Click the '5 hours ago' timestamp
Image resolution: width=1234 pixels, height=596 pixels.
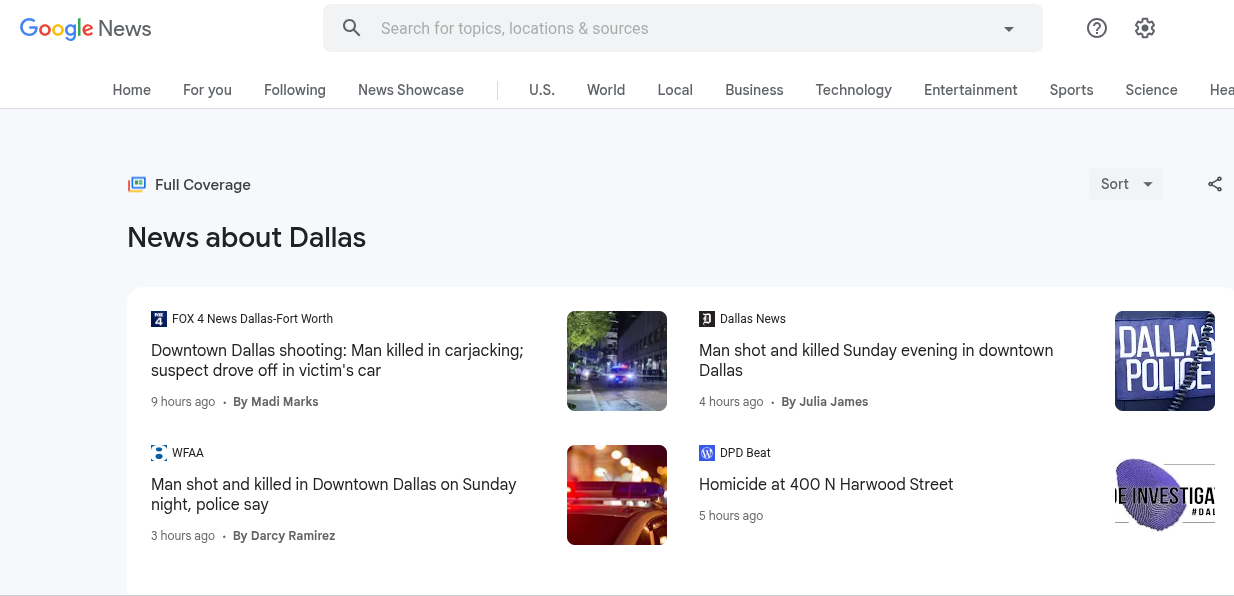731,516
